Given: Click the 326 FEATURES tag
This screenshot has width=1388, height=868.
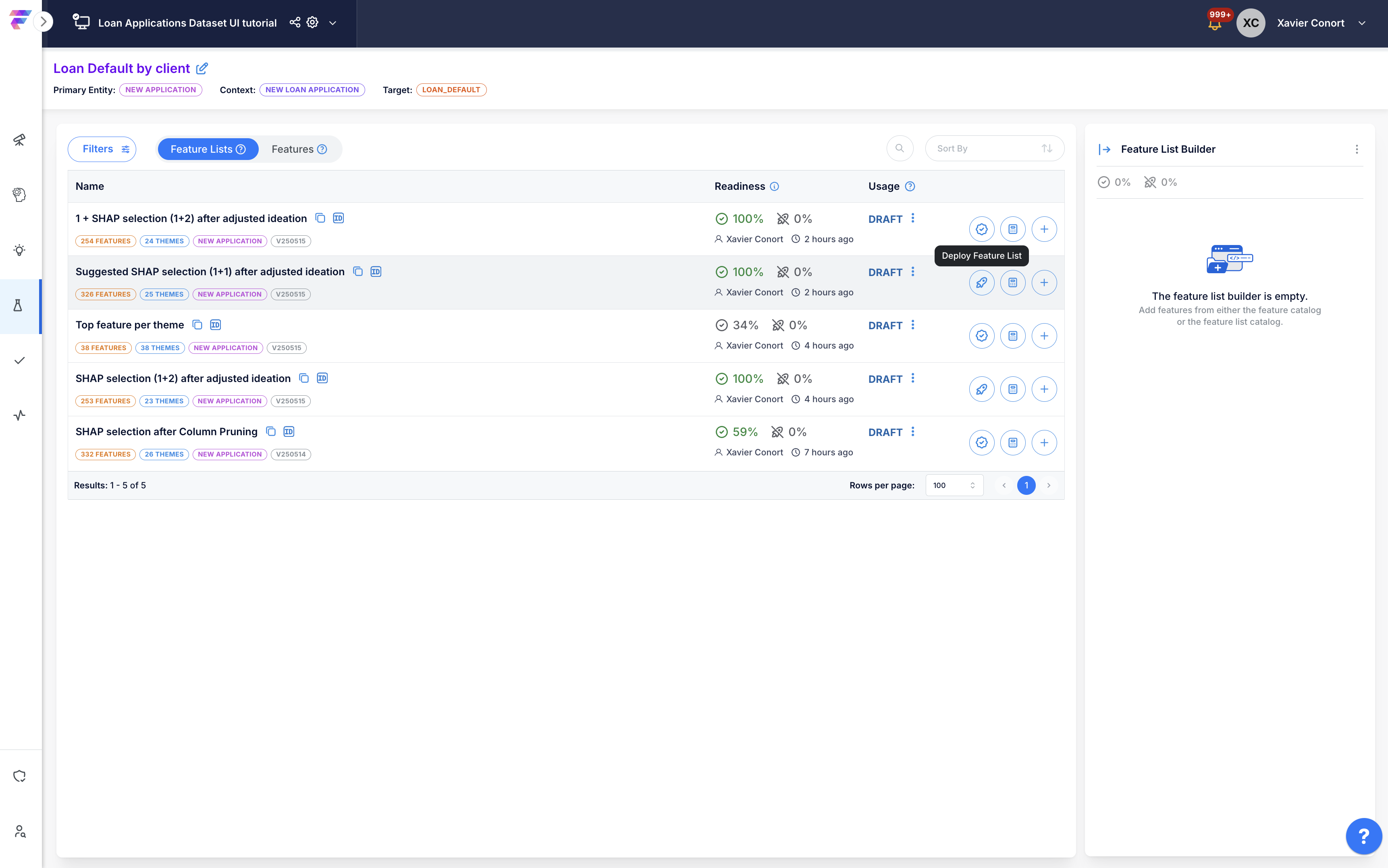Looking at the screenshot, I should 106,295.
